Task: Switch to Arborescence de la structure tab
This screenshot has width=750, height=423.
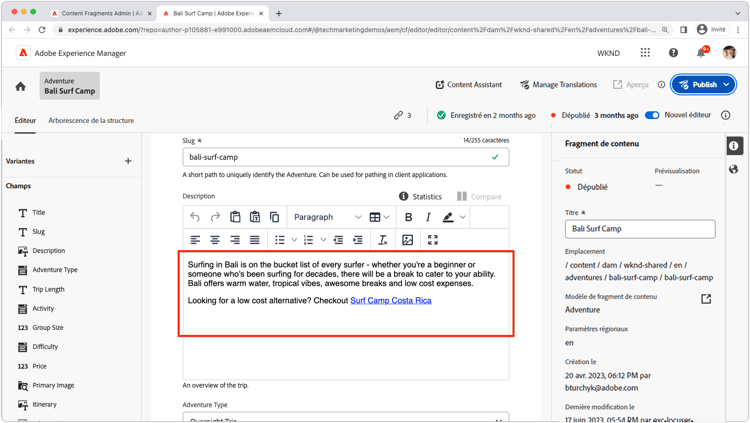Action: tap(91, 121)
